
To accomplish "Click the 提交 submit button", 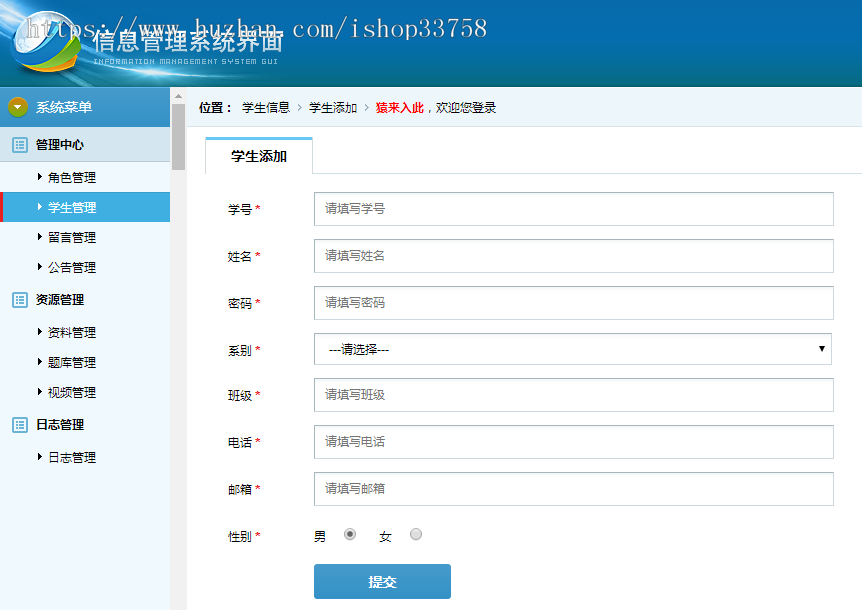I will tap(382, 581).
